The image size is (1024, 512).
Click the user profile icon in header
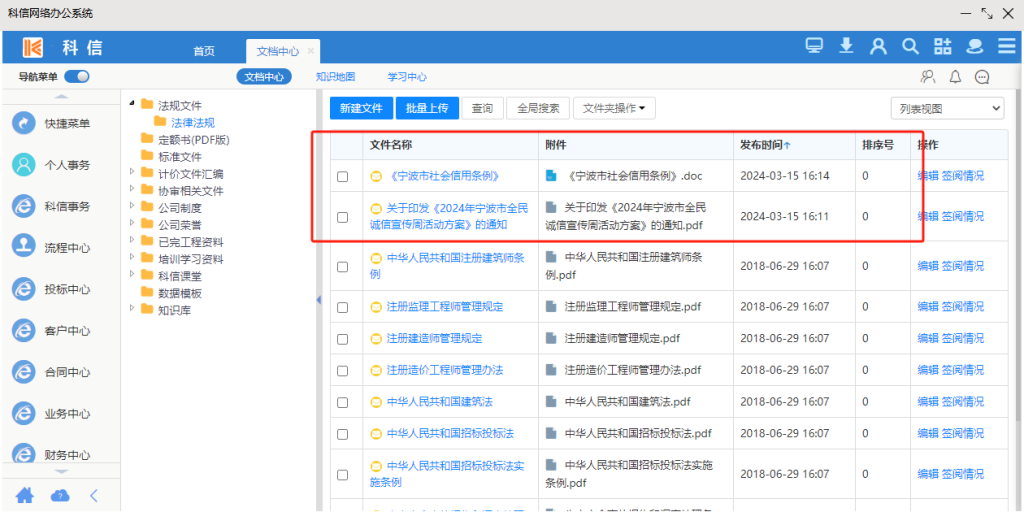click(878, 46)
